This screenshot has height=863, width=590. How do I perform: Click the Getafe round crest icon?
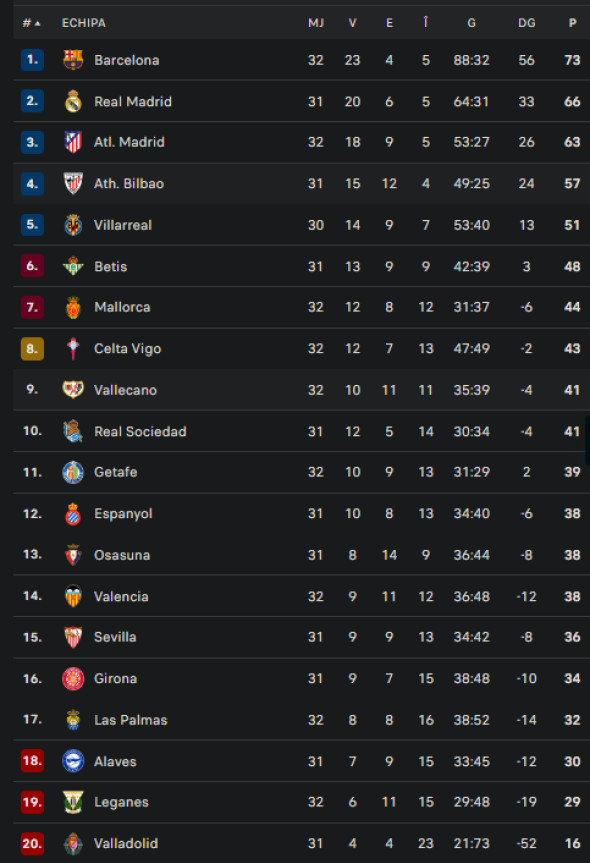(x=73, y=472)
